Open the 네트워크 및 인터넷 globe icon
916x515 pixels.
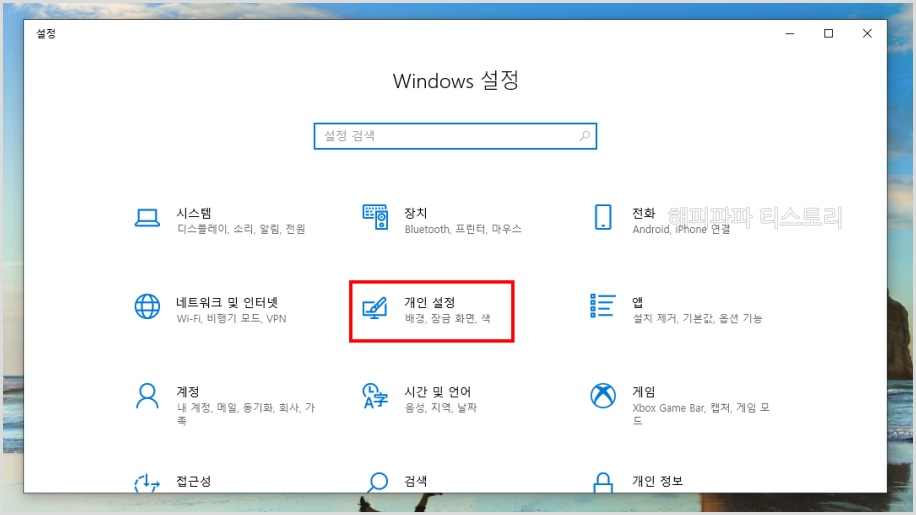pos(147,307)
